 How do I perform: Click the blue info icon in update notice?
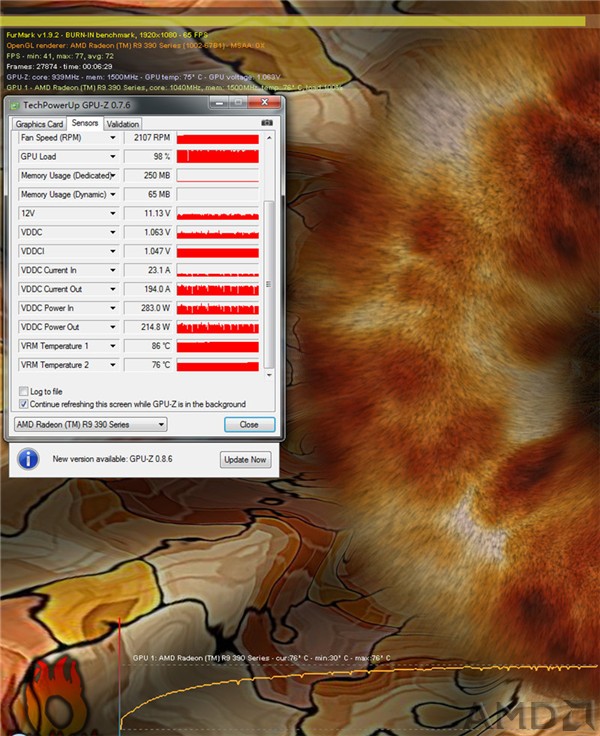pos(28,459)
